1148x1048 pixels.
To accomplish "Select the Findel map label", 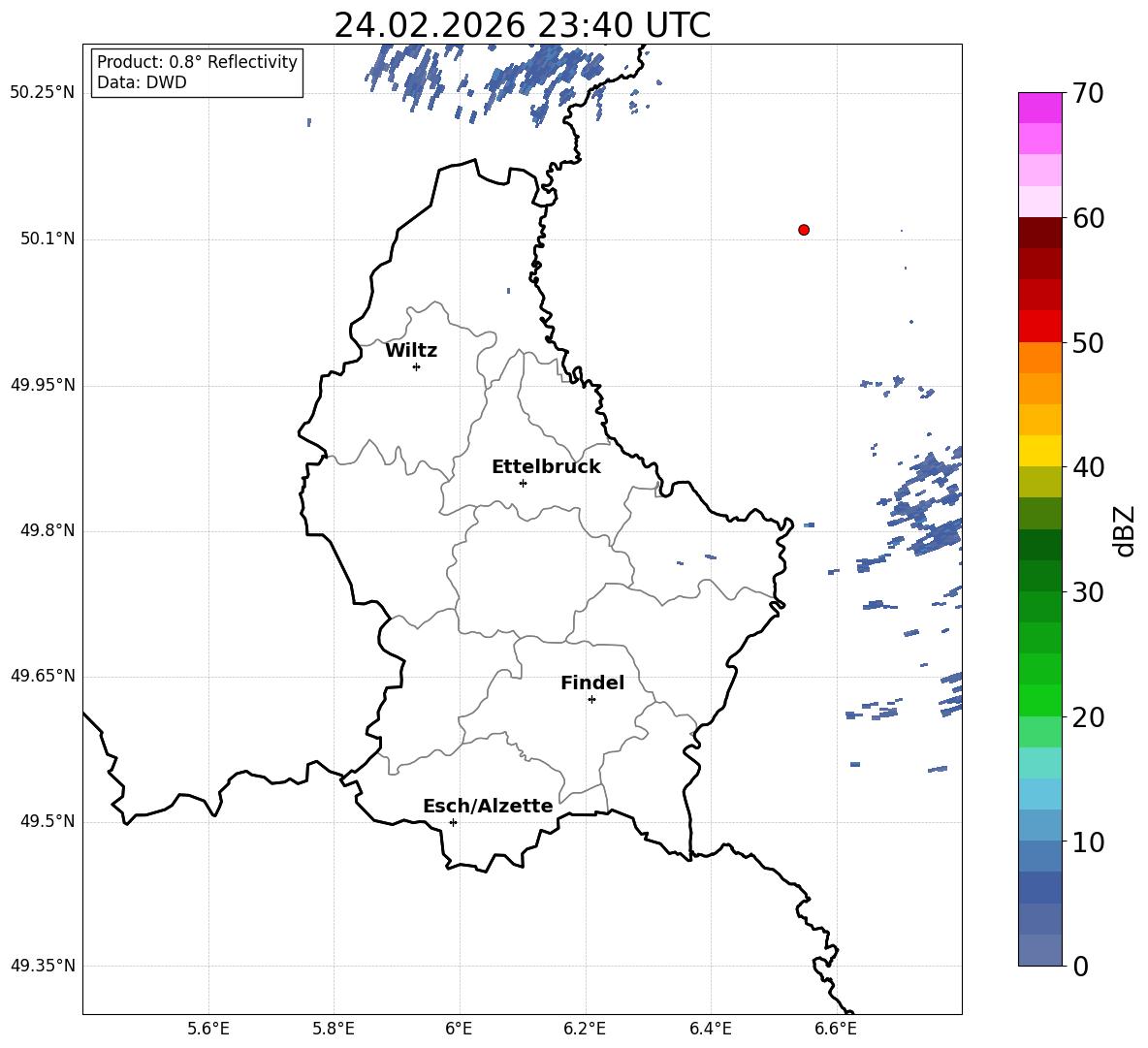I will tap(592, 683).
